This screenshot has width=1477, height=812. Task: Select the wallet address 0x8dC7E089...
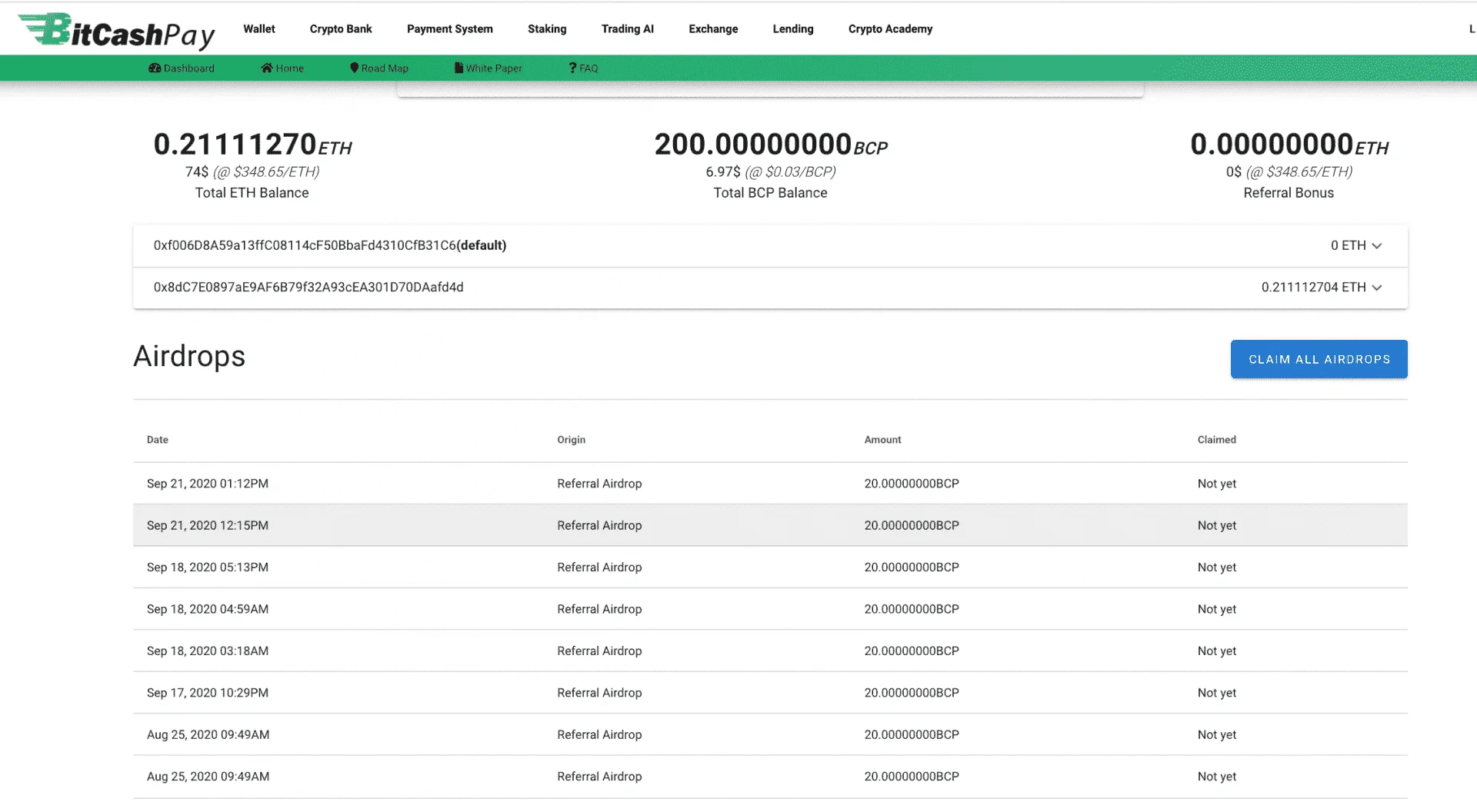308,287
